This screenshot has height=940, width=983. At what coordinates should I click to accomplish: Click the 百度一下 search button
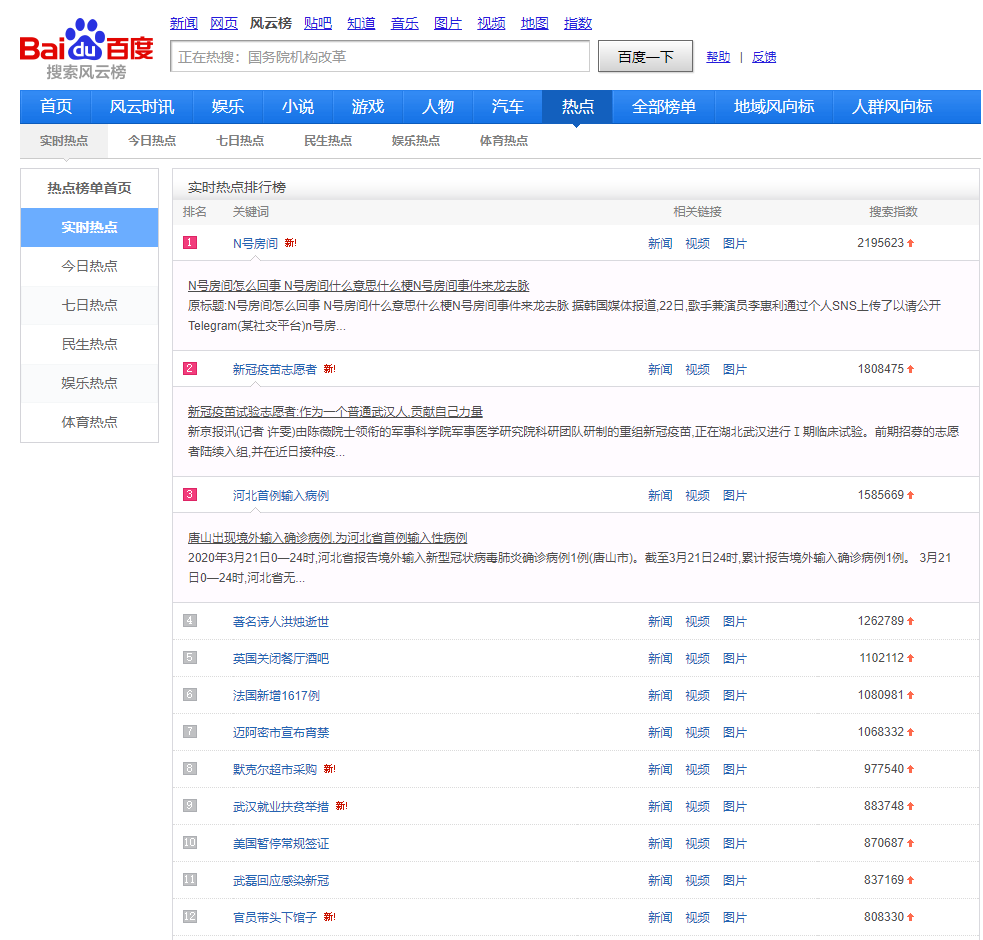pos(645,56)
